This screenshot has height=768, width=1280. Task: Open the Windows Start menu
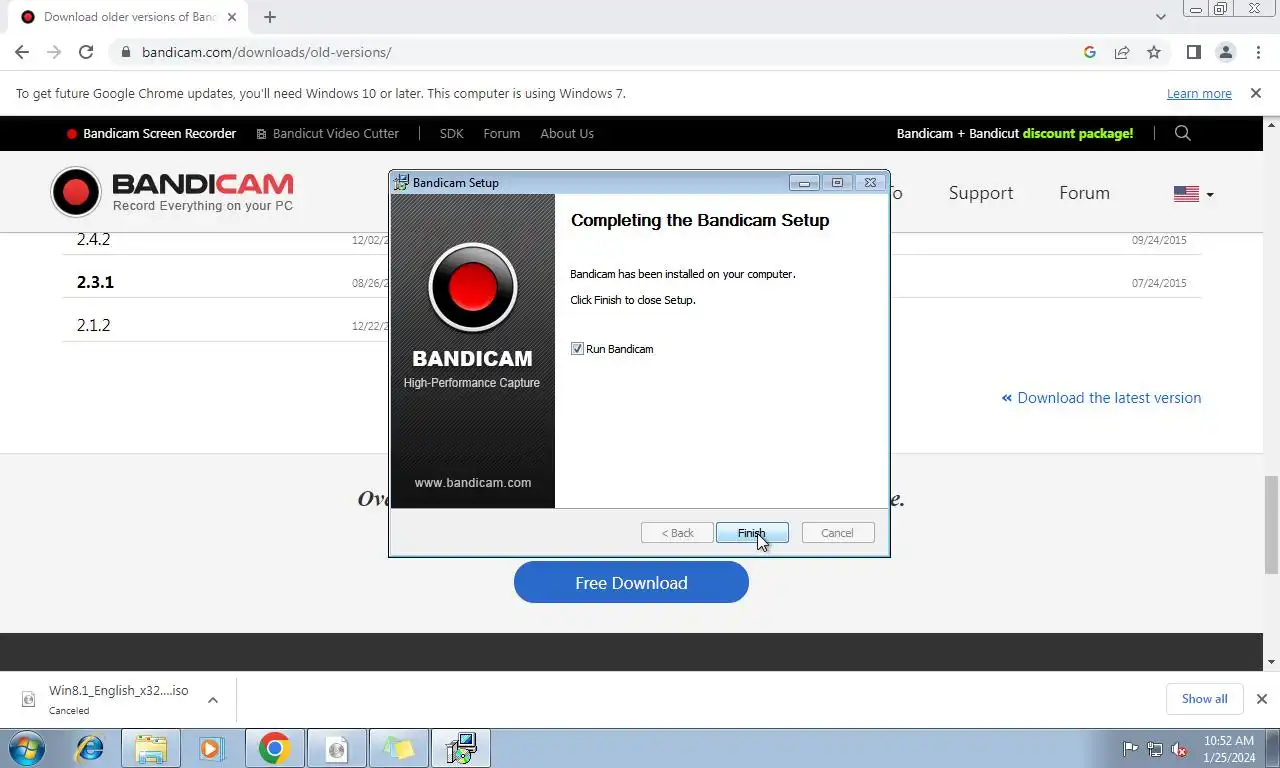tap(27, 748)
